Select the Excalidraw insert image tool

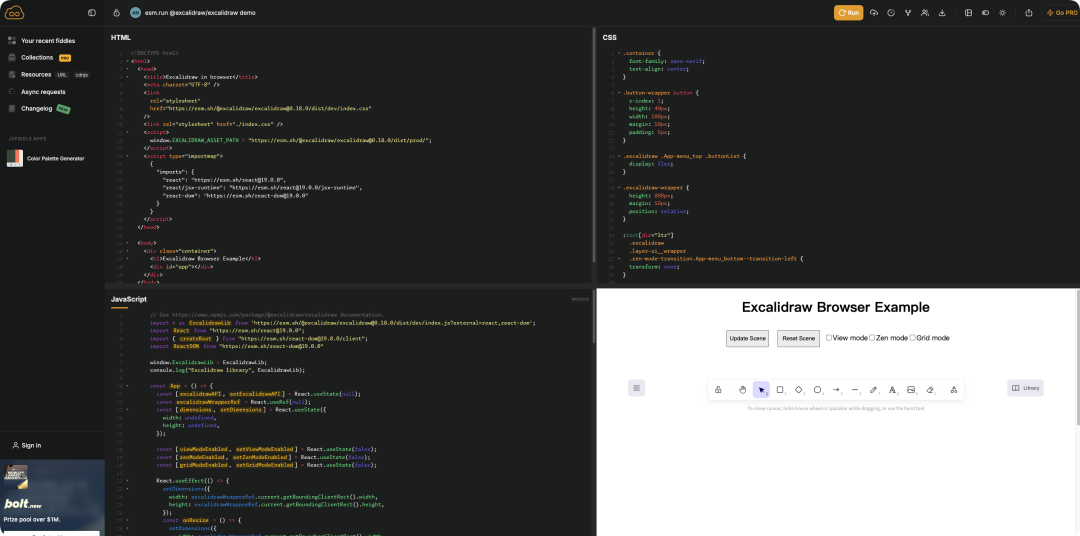[x=911, y=390]
